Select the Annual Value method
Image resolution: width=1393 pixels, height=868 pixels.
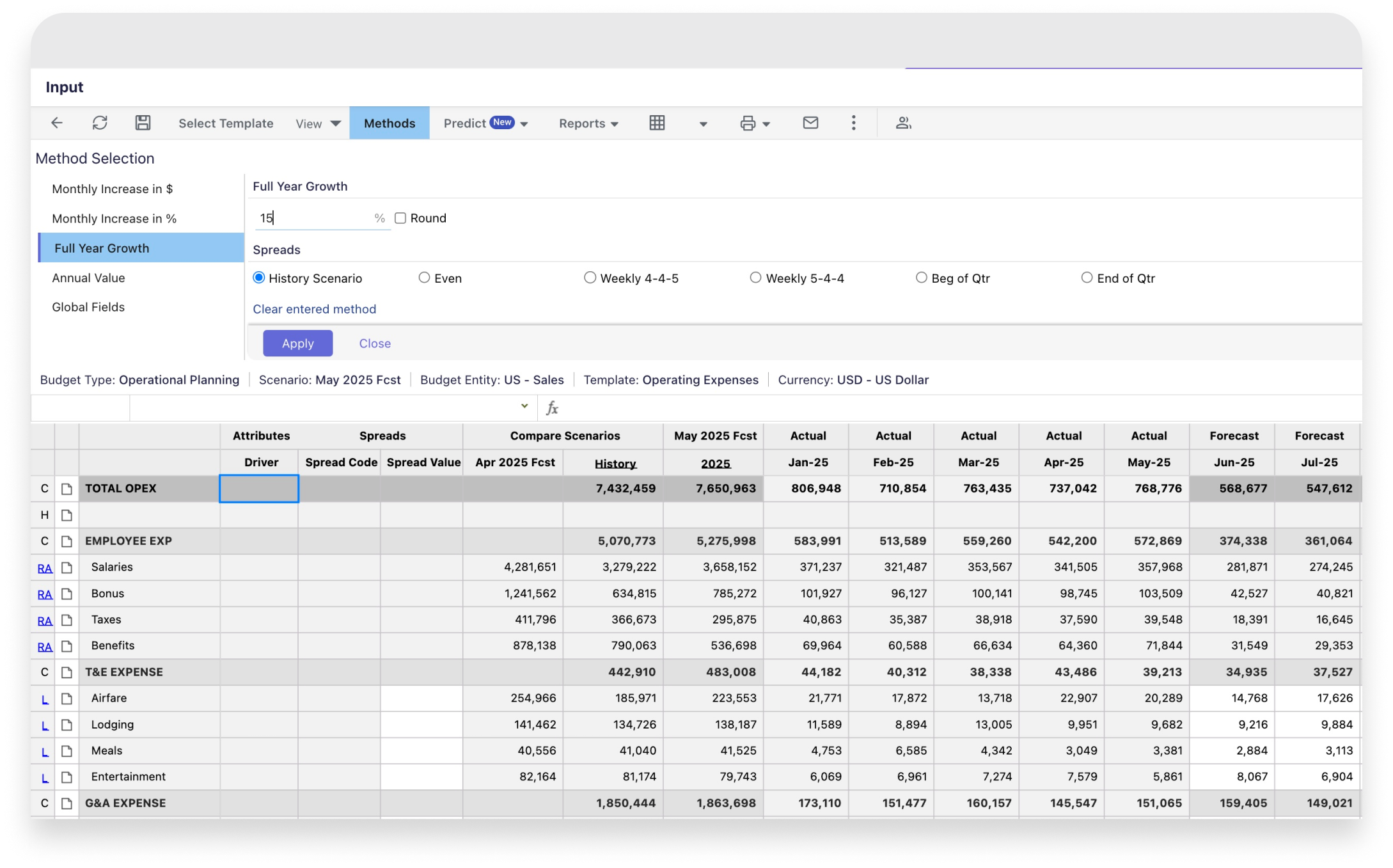tap(88, 278)
